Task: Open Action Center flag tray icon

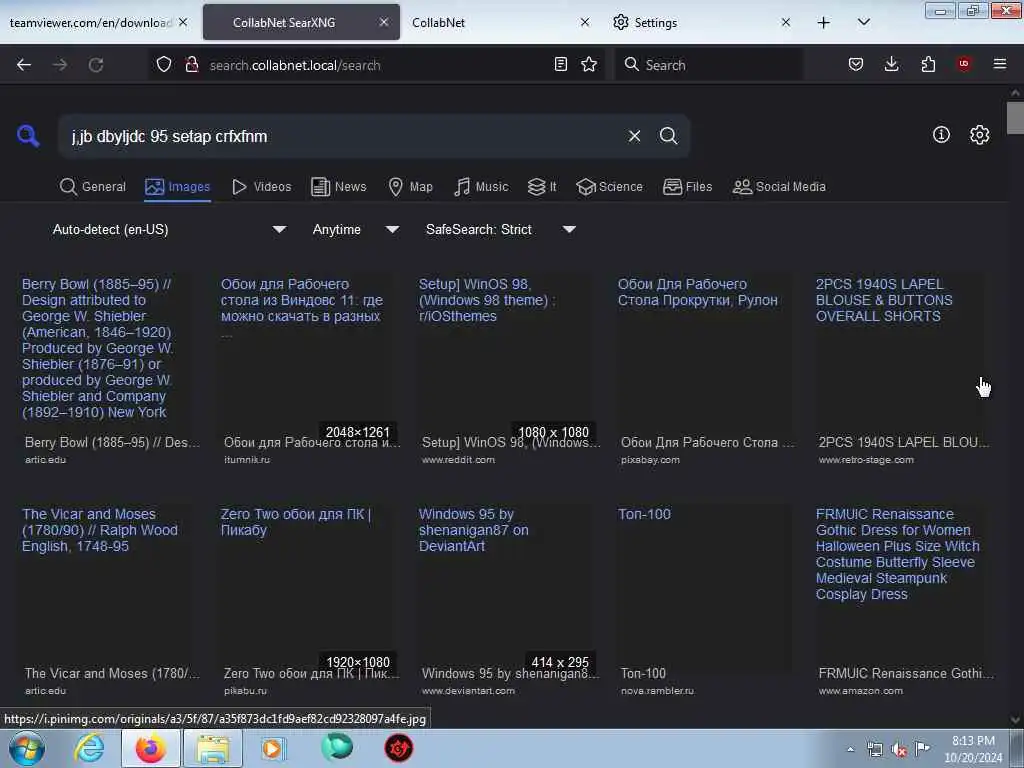Action: pyautogui.click(x=922, y=748)
